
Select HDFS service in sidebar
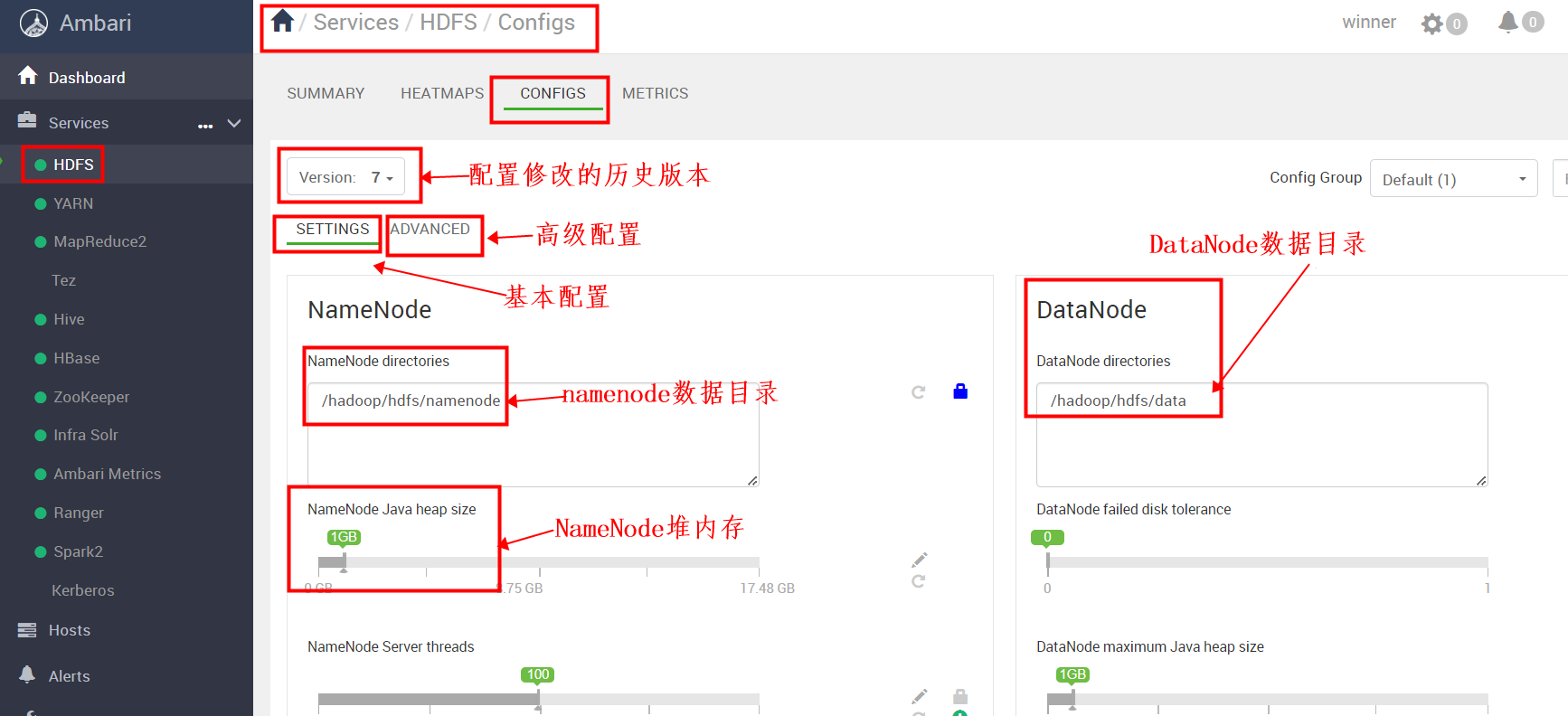coord(73,165)
